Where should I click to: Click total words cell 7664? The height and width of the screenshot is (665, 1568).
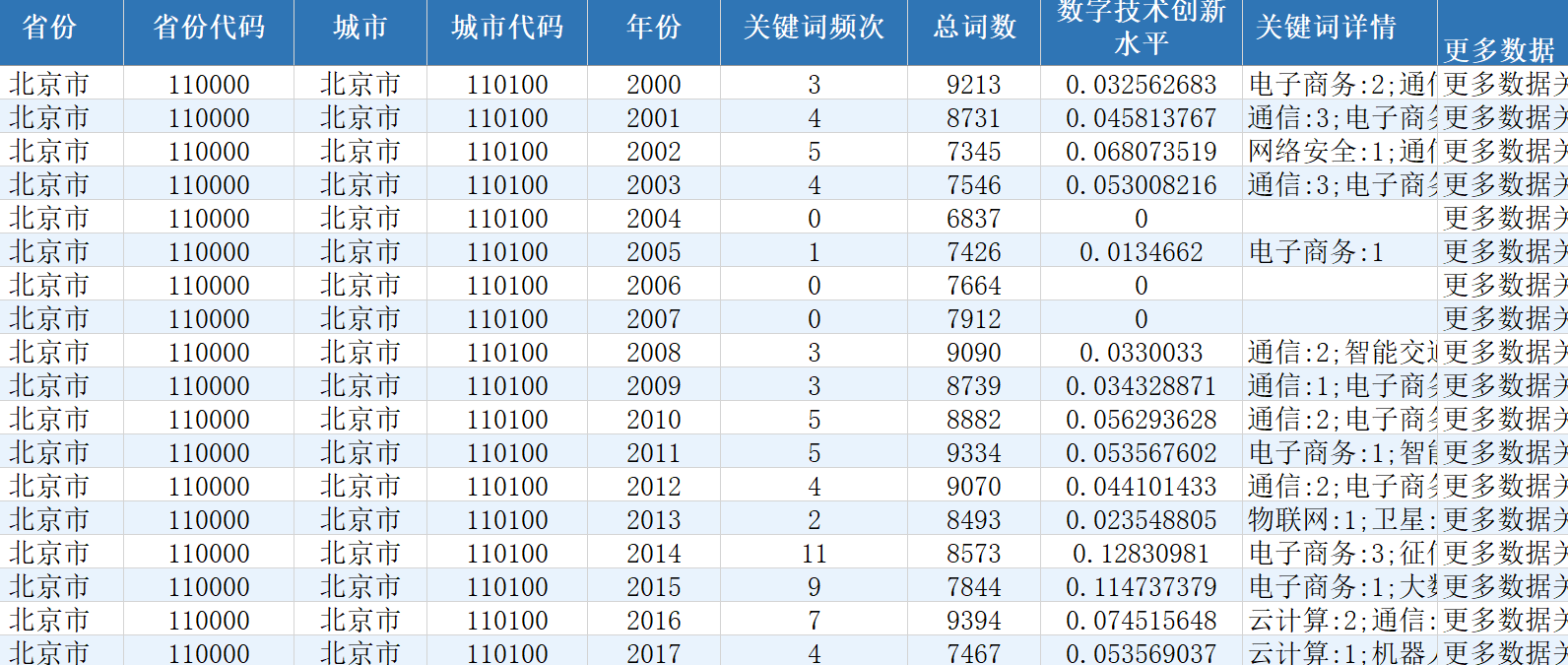tap(974, 286)
